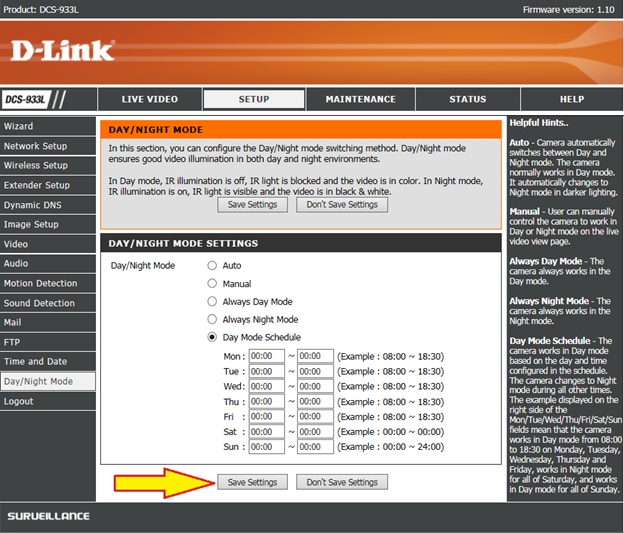Choose the Always Night Mode option
The height and width of the screenshot is (533, 624).
pyautogui.click(x=212, y=320)
